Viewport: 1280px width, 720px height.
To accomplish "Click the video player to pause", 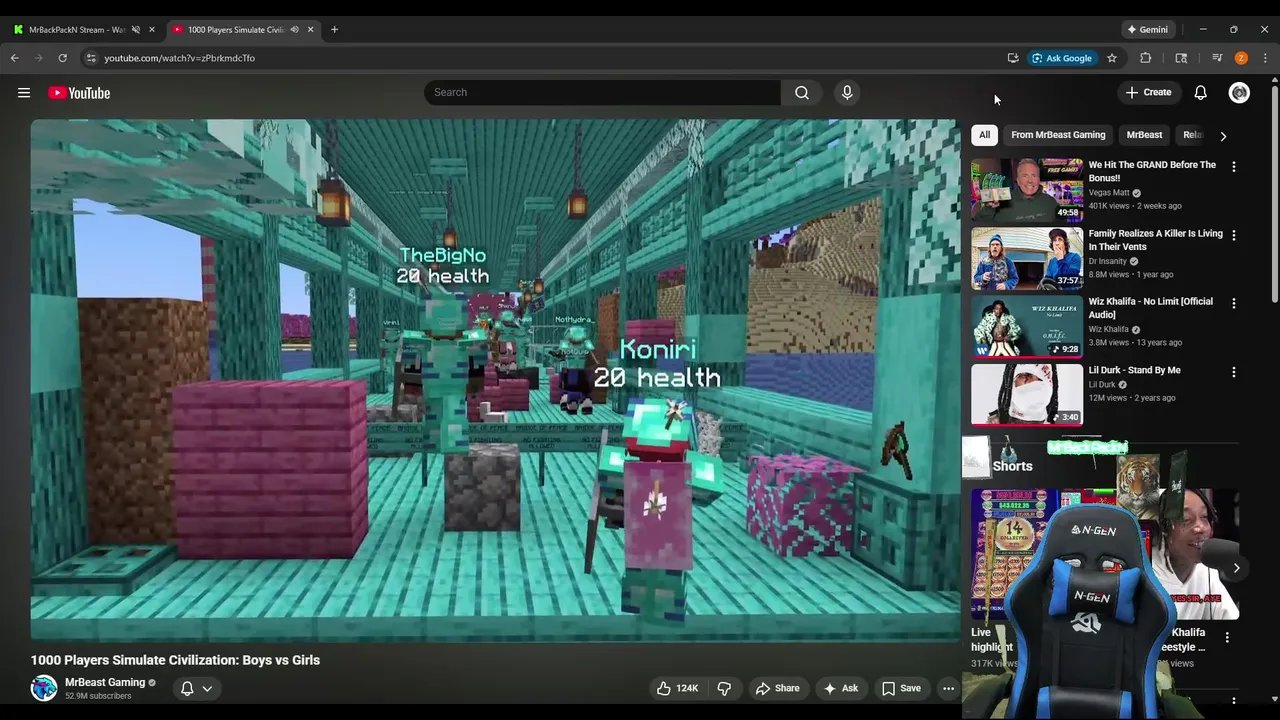I will pyautogui.click(x=494, y=380).
